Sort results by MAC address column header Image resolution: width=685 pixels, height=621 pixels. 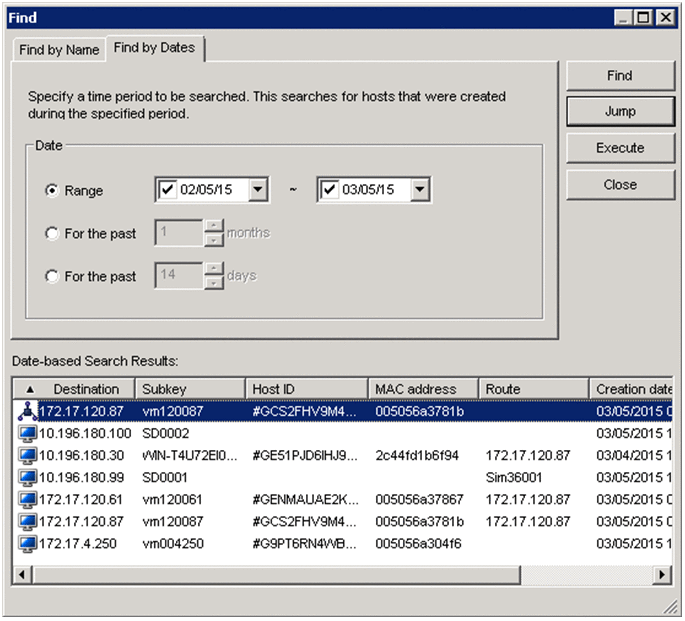[416, 389]
